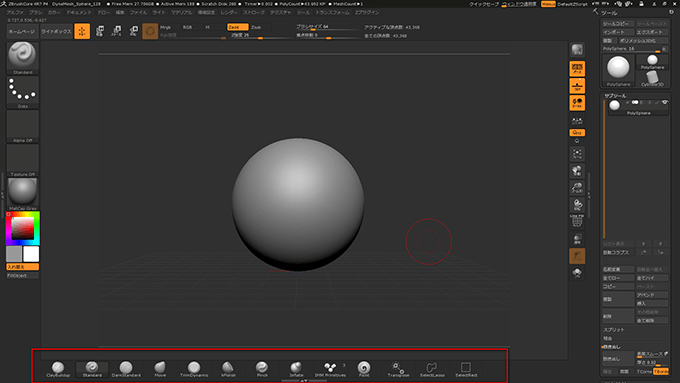
Task: Select the Paint brush
Action: (364, 369)
